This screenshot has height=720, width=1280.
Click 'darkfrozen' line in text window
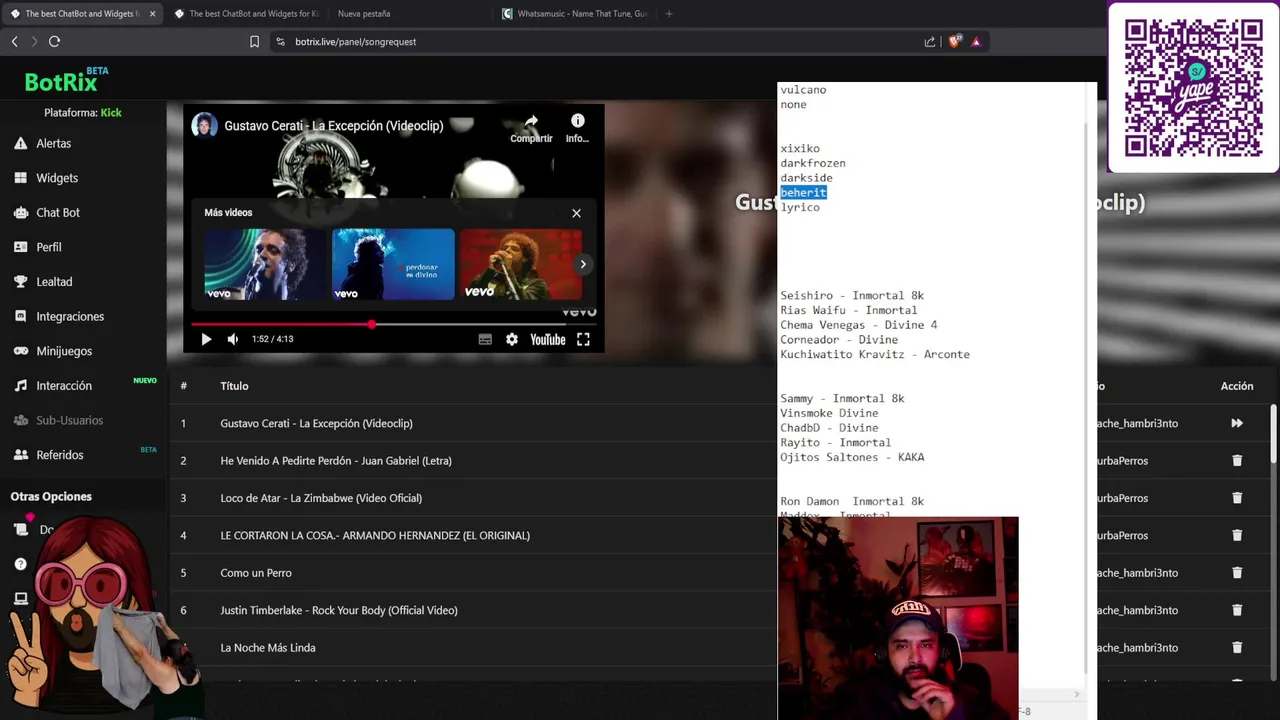click(x=813, y=163)
